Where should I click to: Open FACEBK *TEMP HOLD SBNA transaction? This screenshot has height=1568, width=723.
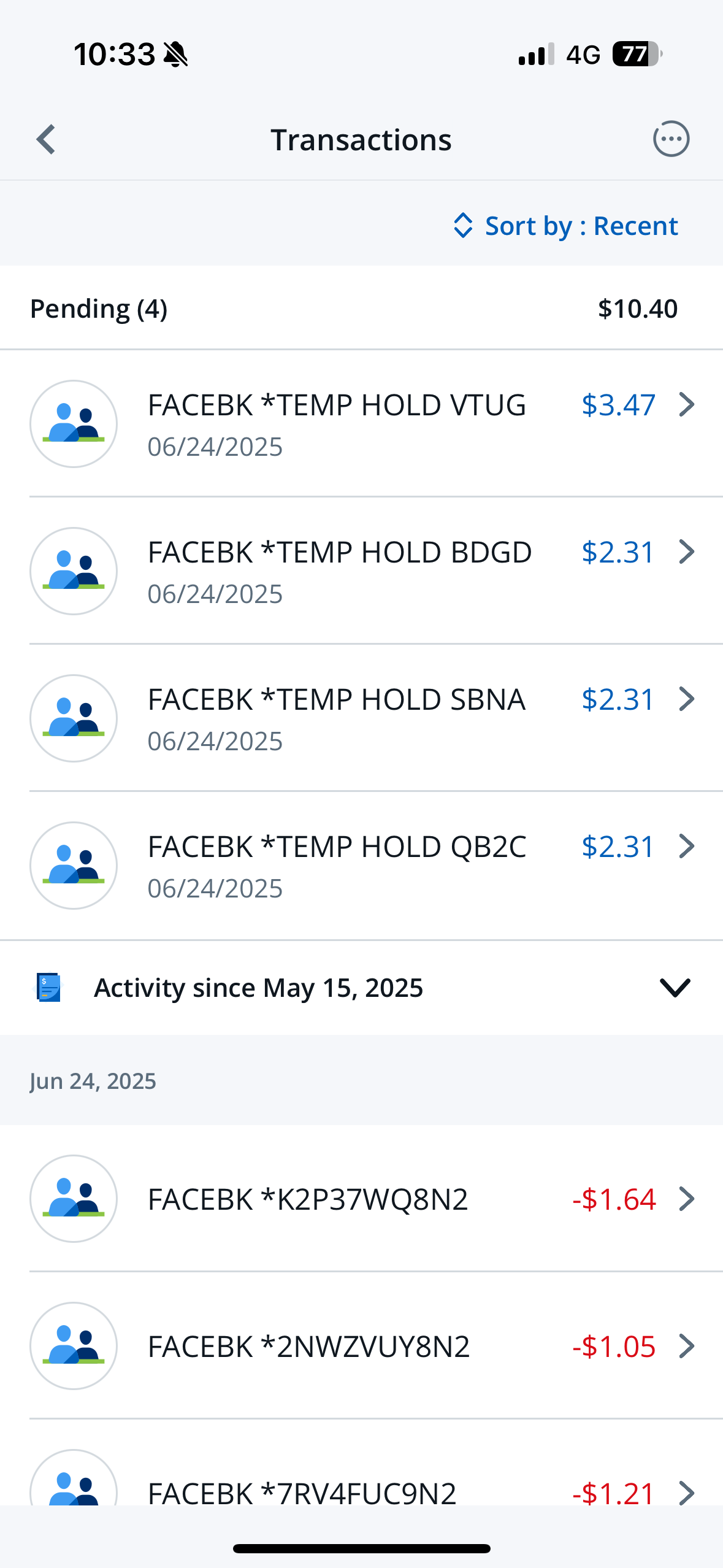coord(362,718)
